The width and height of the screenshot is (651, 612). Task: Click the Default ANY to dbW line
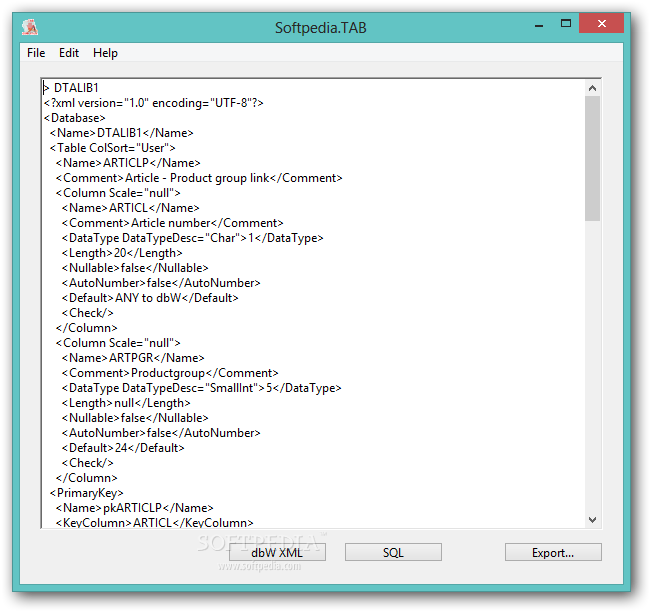[x=150, y=298]
